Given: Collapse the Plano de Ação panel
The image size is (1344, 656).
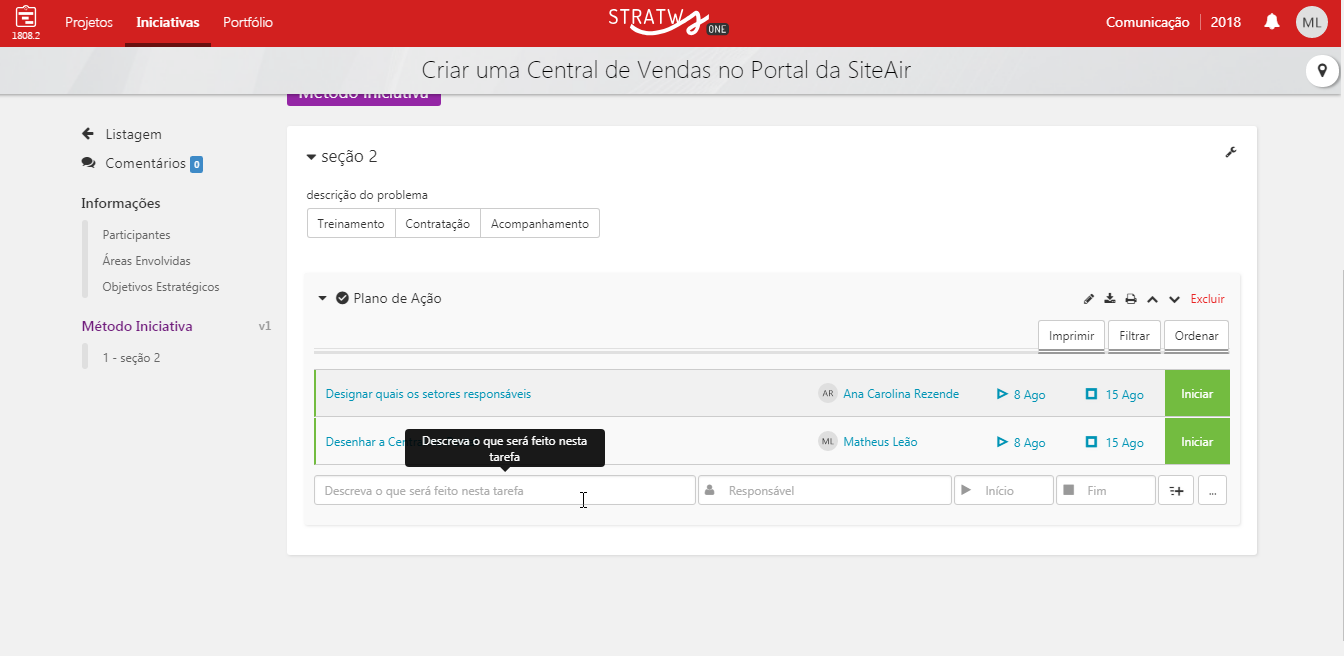Looking at the screenshot, I should click(322, 298).
